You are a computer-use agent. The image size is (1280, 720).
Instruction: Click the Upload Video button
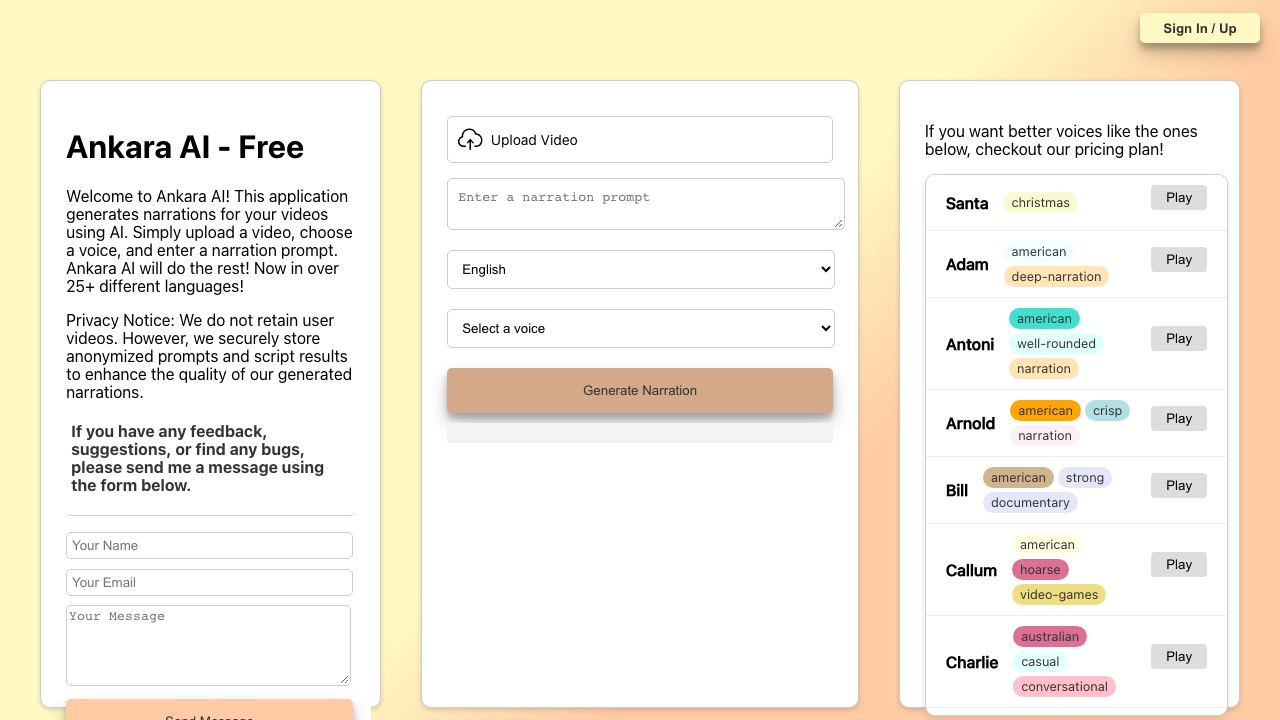(x=640, y=140)
